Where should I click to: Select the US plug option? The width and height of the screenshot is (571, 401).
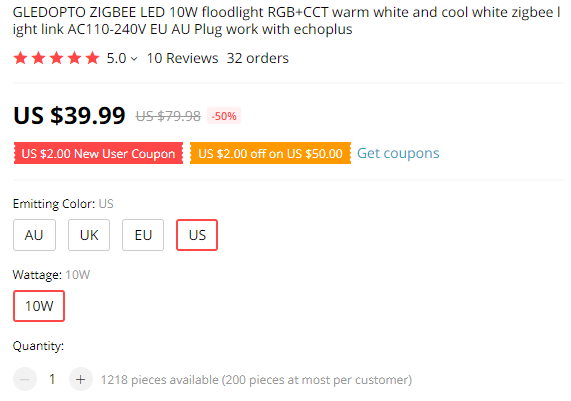point(197,235)
